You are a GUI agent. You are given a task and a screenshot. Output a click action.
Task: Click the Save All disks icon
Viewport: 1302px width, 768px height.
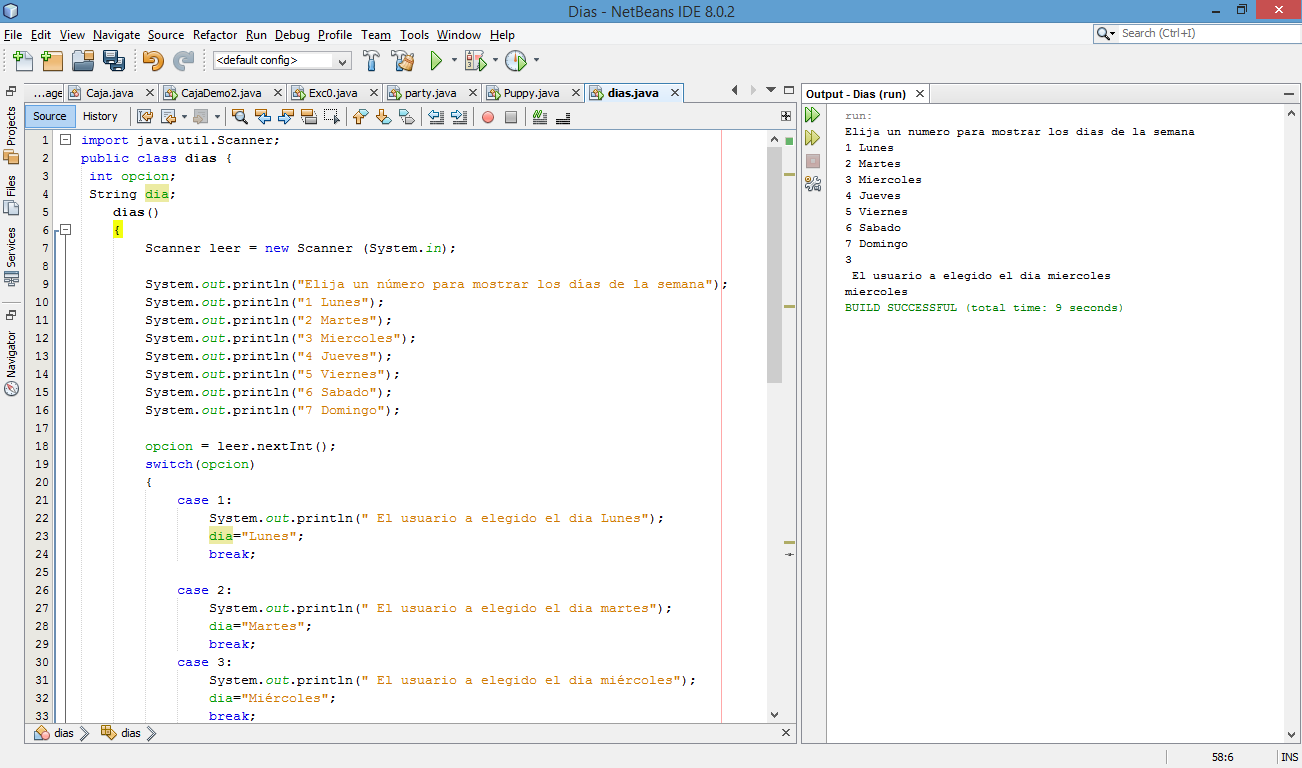pos(113,61)
